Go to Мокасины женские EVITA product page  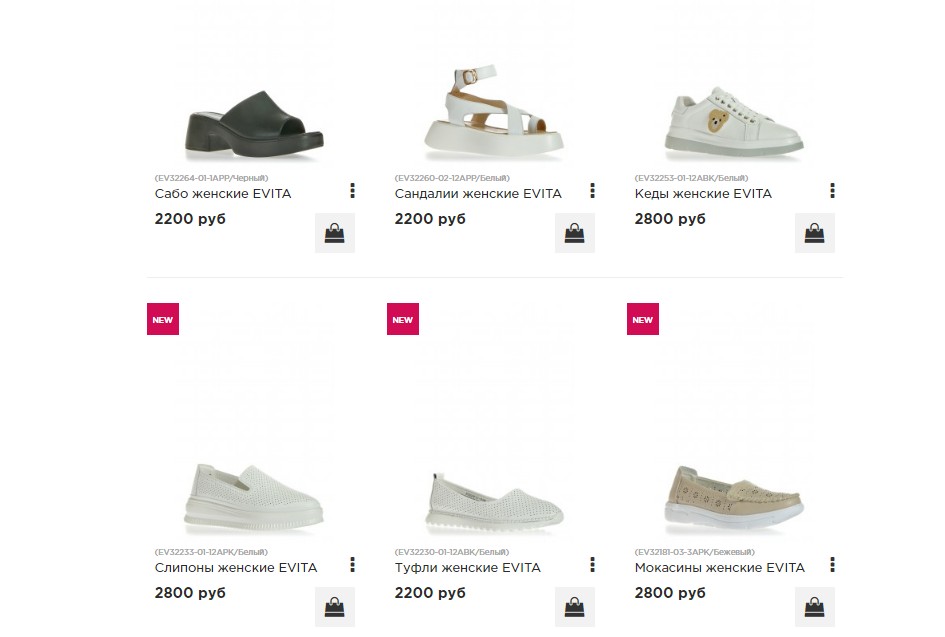pos(719,568)
